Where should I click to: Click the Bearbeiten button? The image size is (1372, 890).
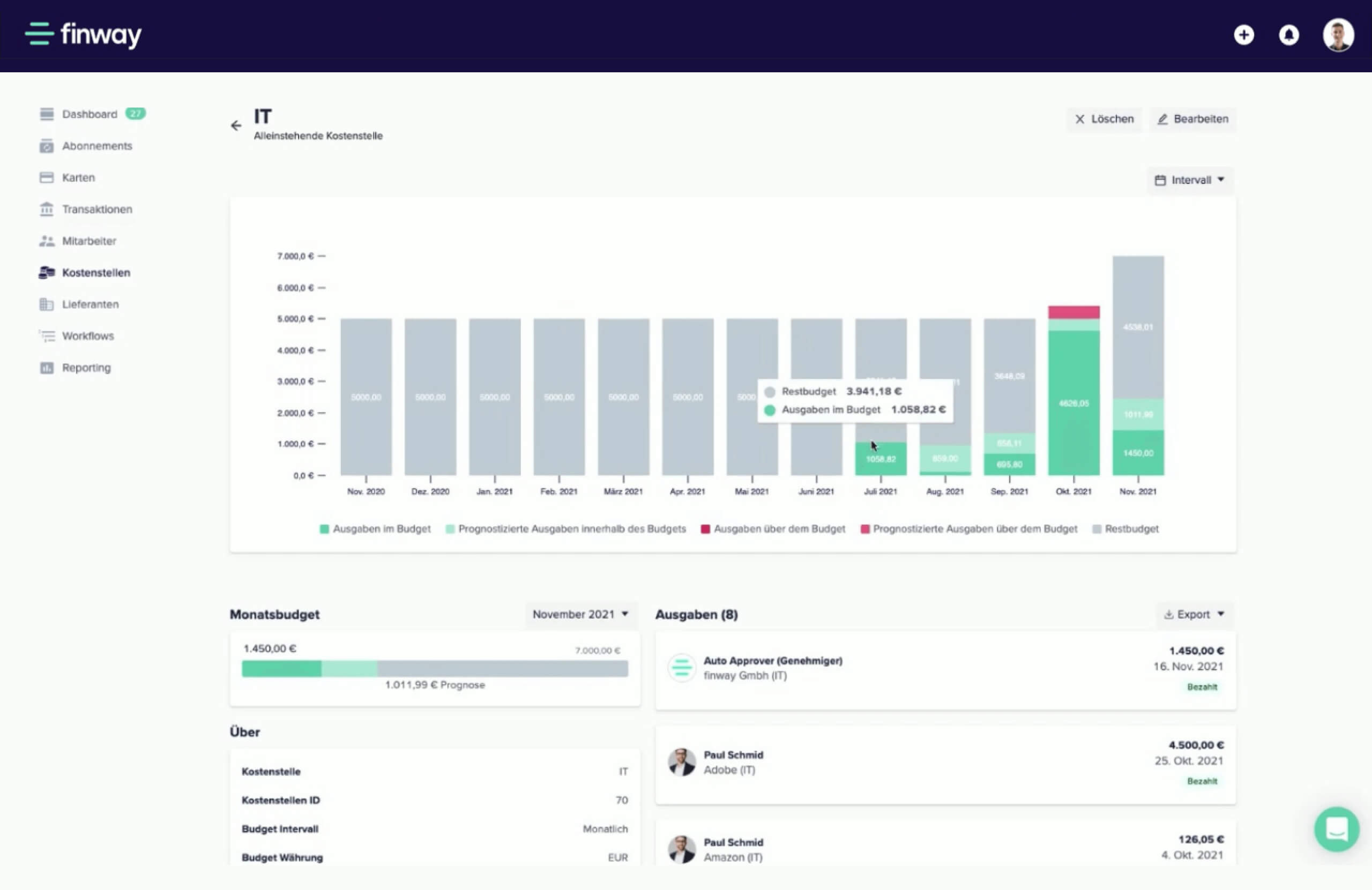pyautogui.click(x=1192, y=119)
